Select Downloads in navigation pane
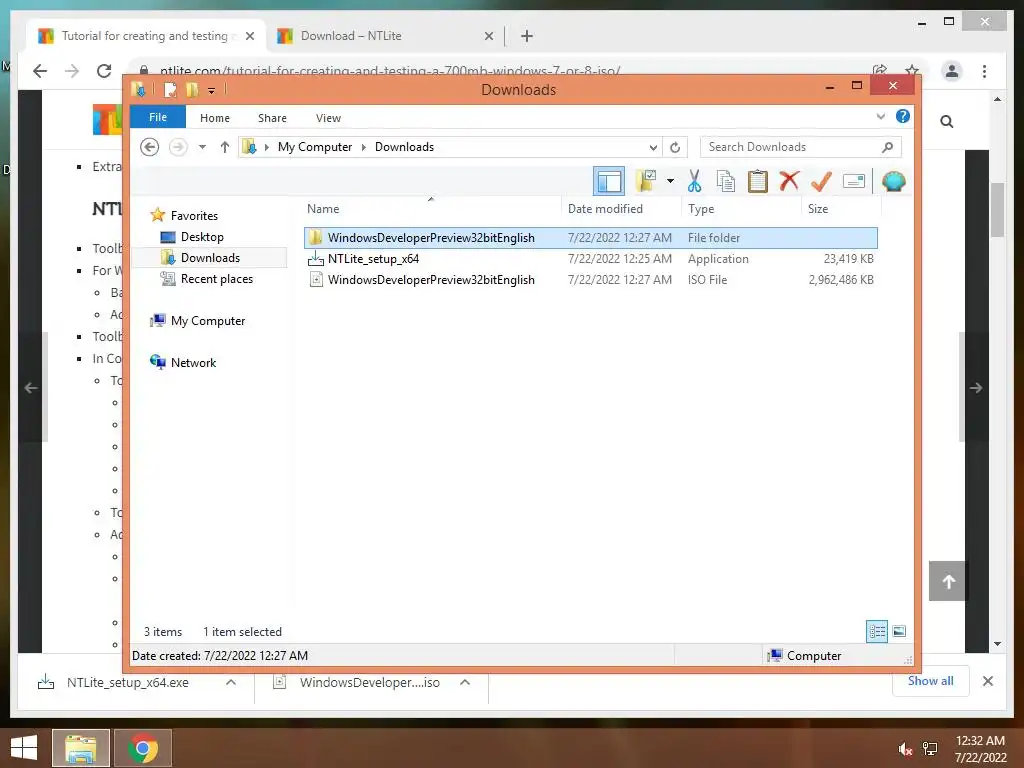The width and height of the screenshot is (1024, 768). point(210,257)
